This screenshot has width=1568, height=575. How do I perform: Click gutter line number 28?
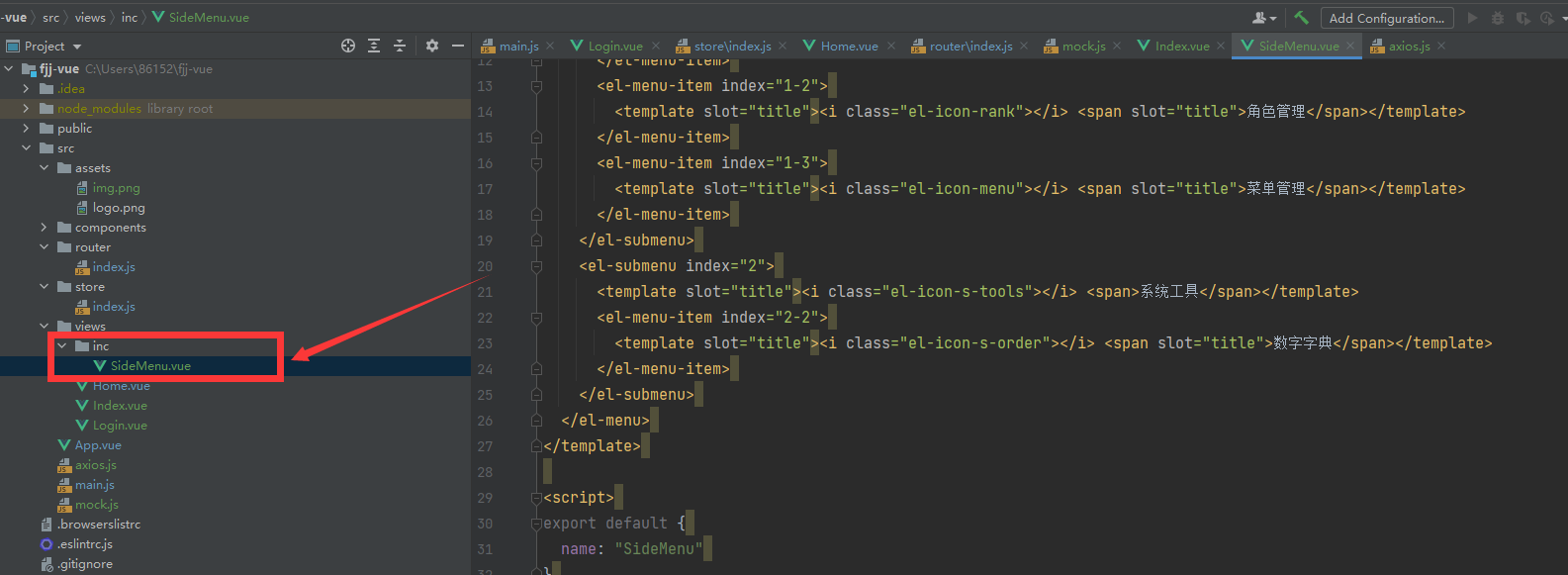point(485,472)
